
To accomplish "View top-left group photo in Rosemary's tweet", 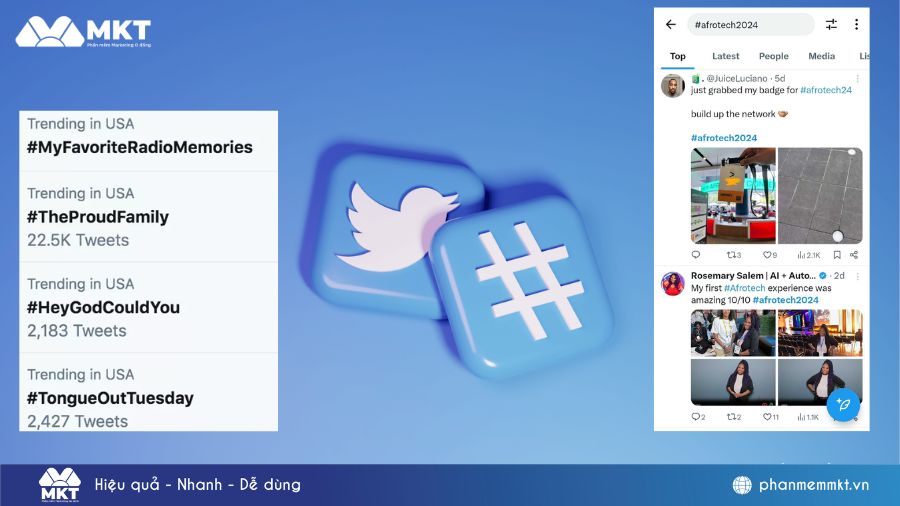I will pos(733,333).
